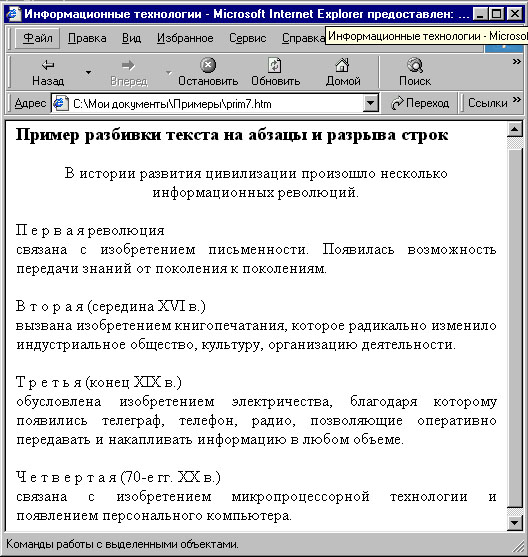Viewport: 528px width, 557px height.
Task: Close the Internet Explorer window
Action: point(514,14)
